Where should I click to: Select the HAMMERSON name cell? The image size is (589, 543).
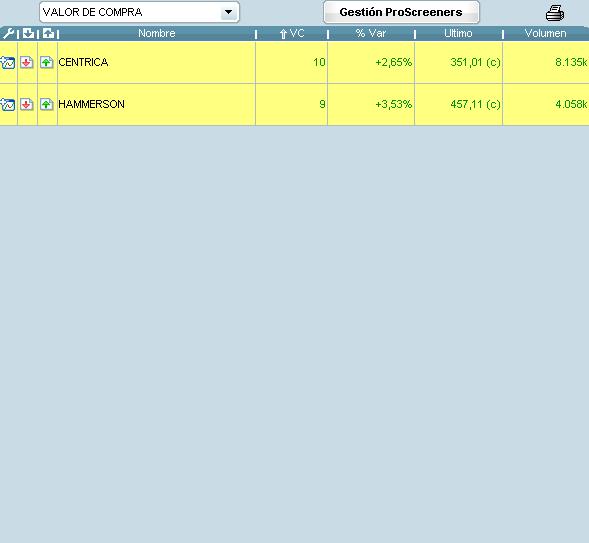pos(156,104)
